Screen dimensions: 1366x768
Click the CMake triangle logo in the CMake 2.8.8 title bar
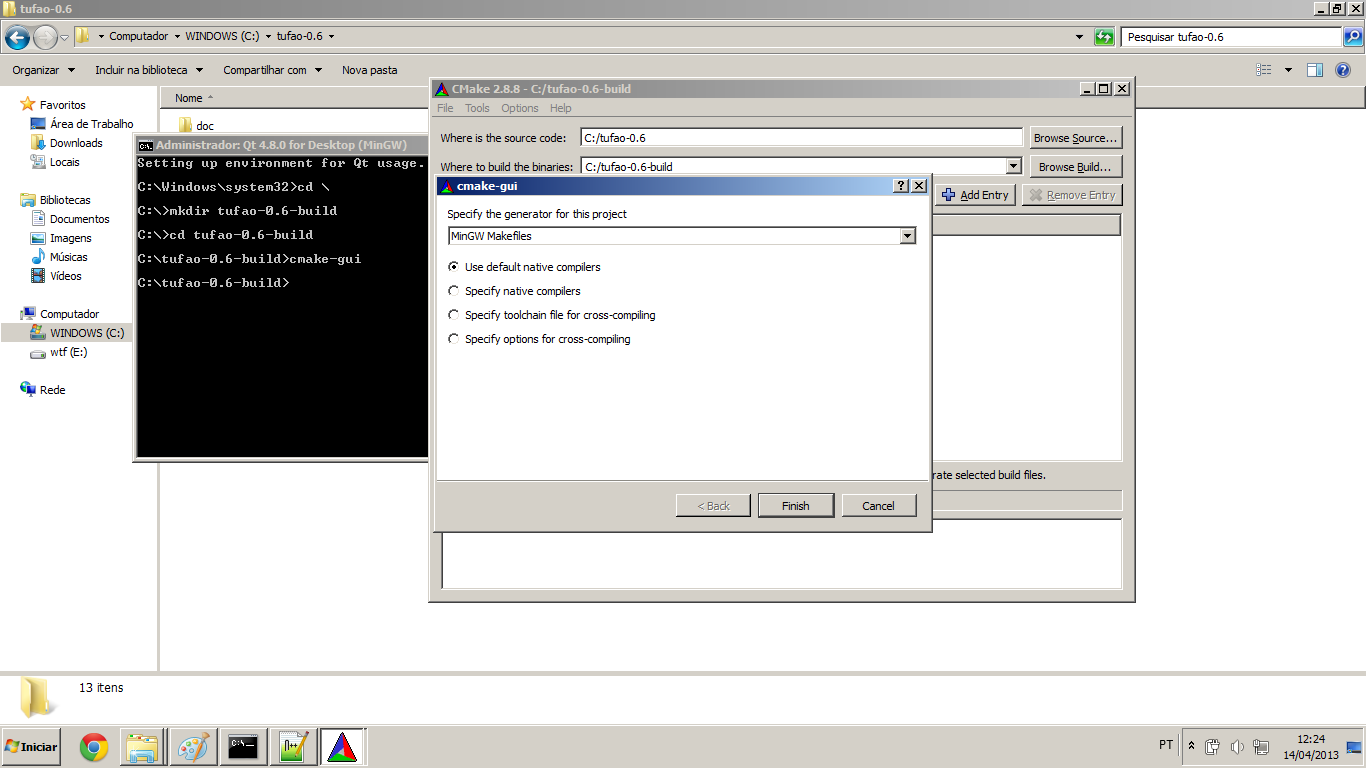(x=441, y=89)
